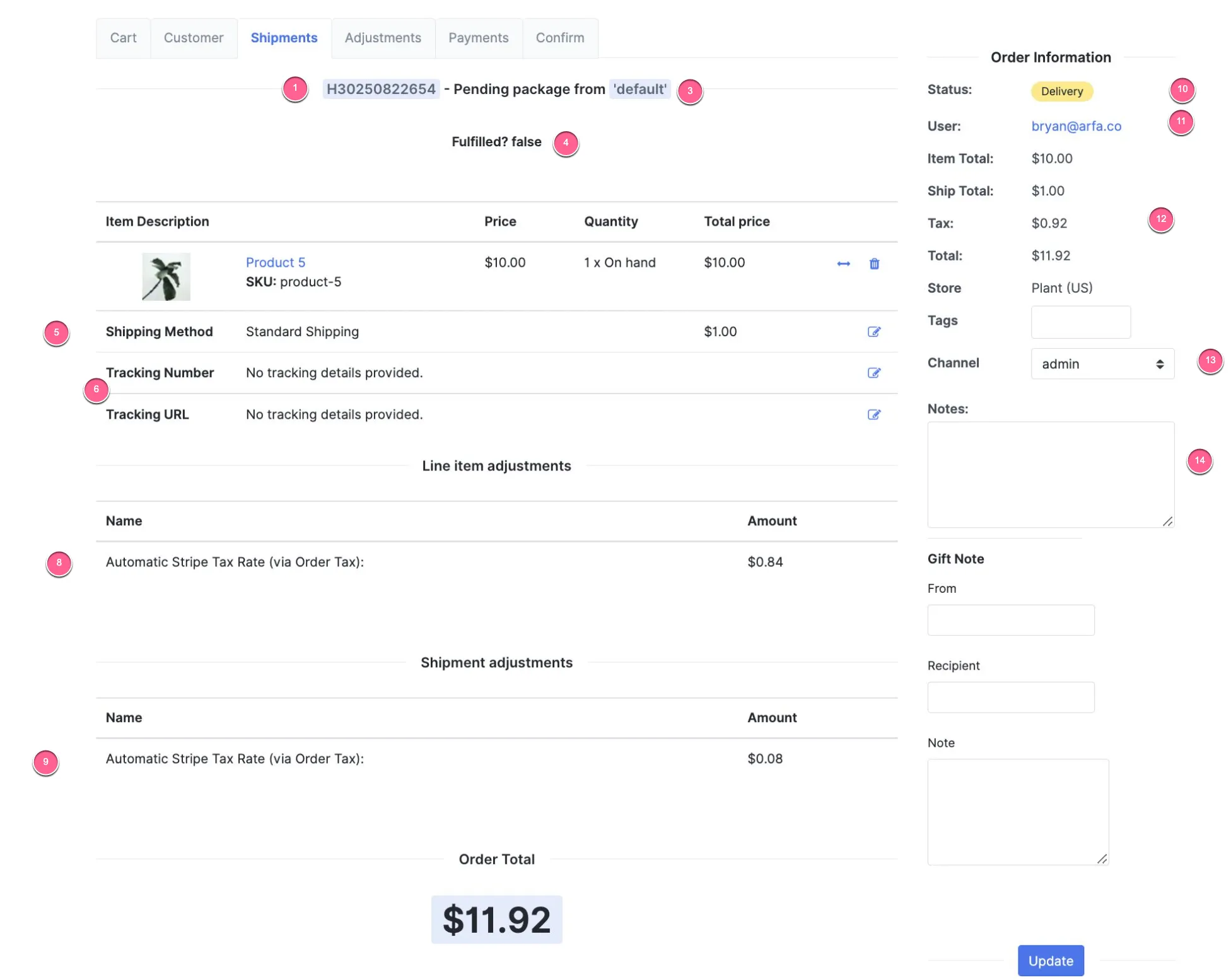
Task: Focus the Gift Note Recipient field
Action: [1010, 697]
